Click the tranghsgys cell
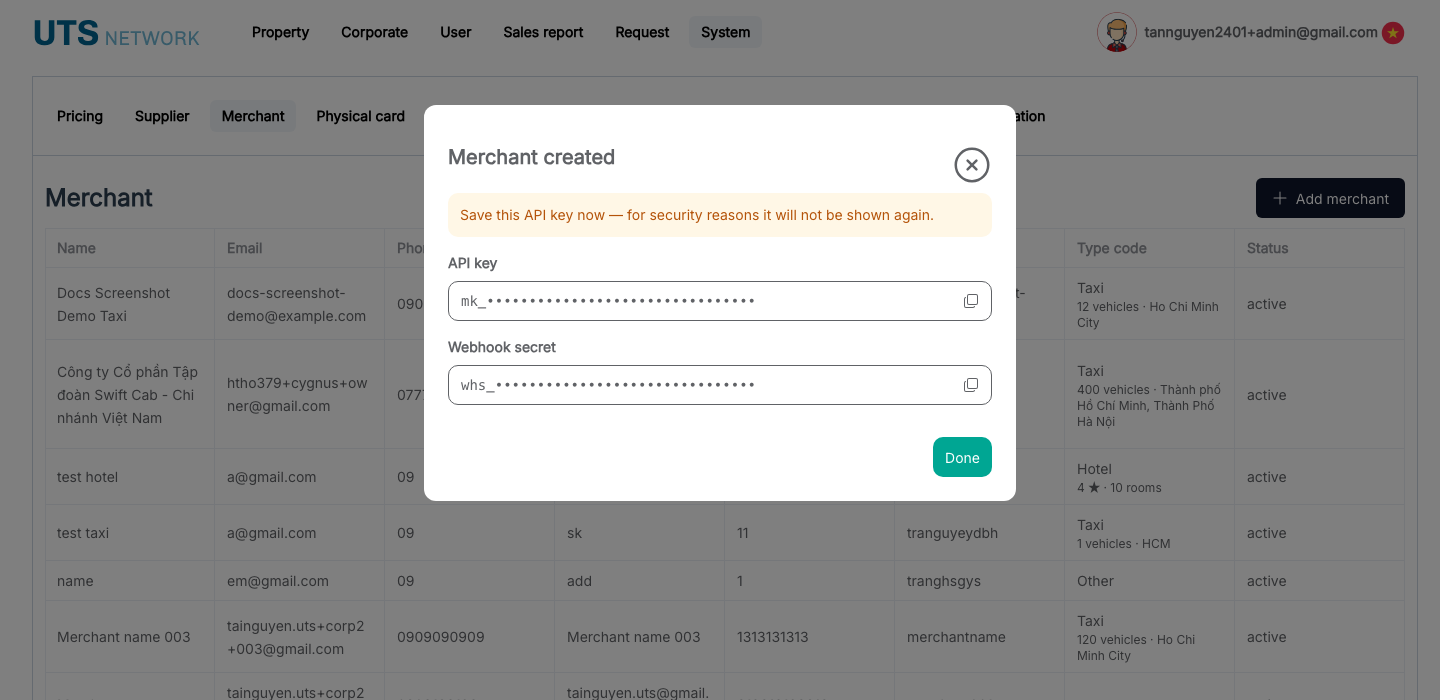1440x700 pixels. pos(944,581)
